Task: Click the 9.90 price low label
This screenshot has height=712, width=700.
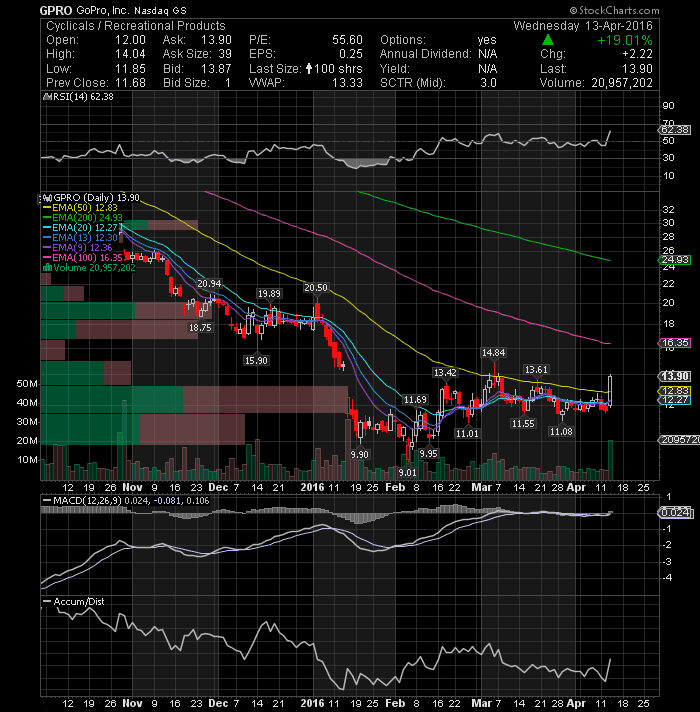Action: 360,455
